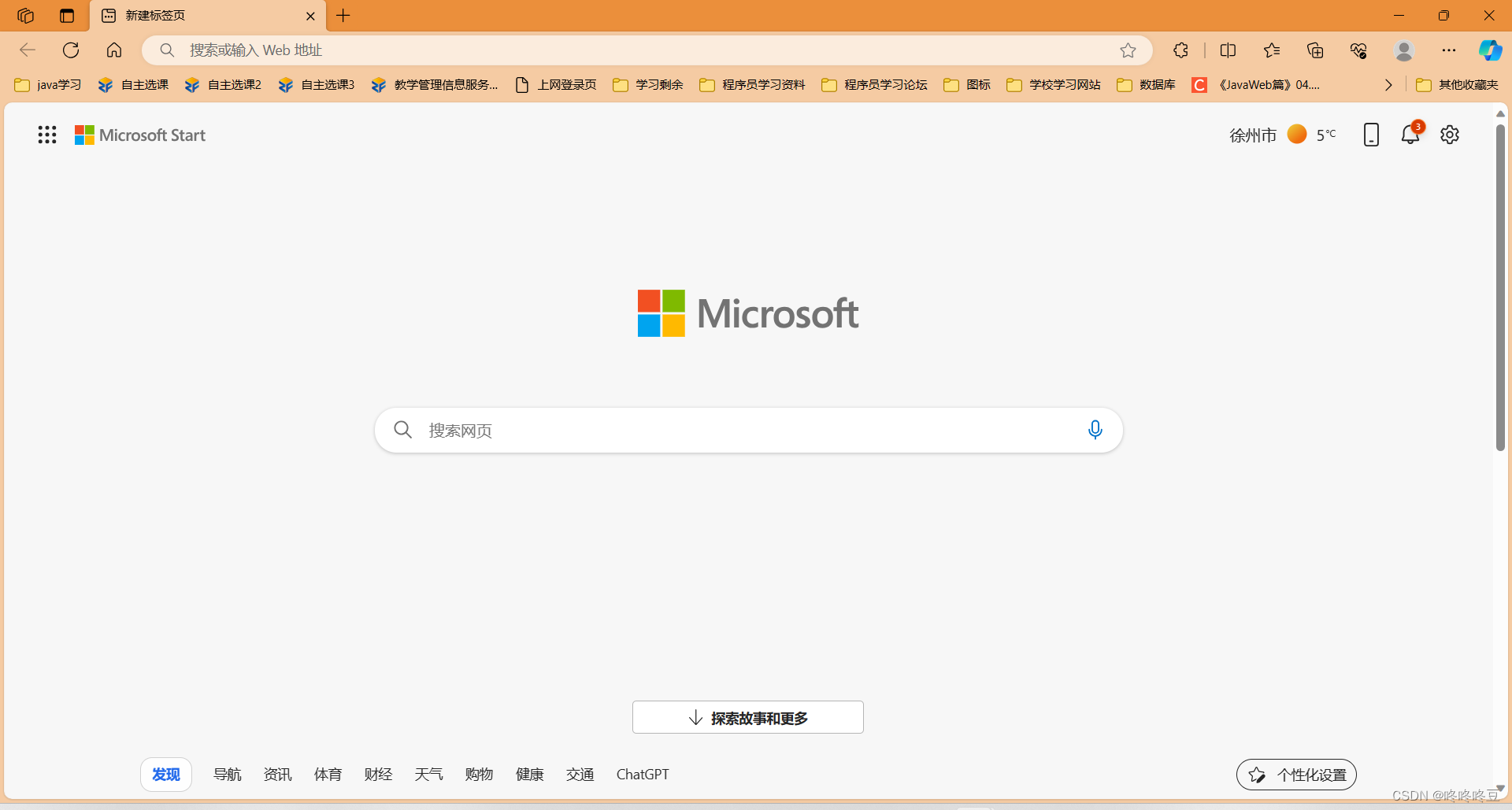Open the 自主选课3 bookmark
1512x810 pixels.
point(317,85)
